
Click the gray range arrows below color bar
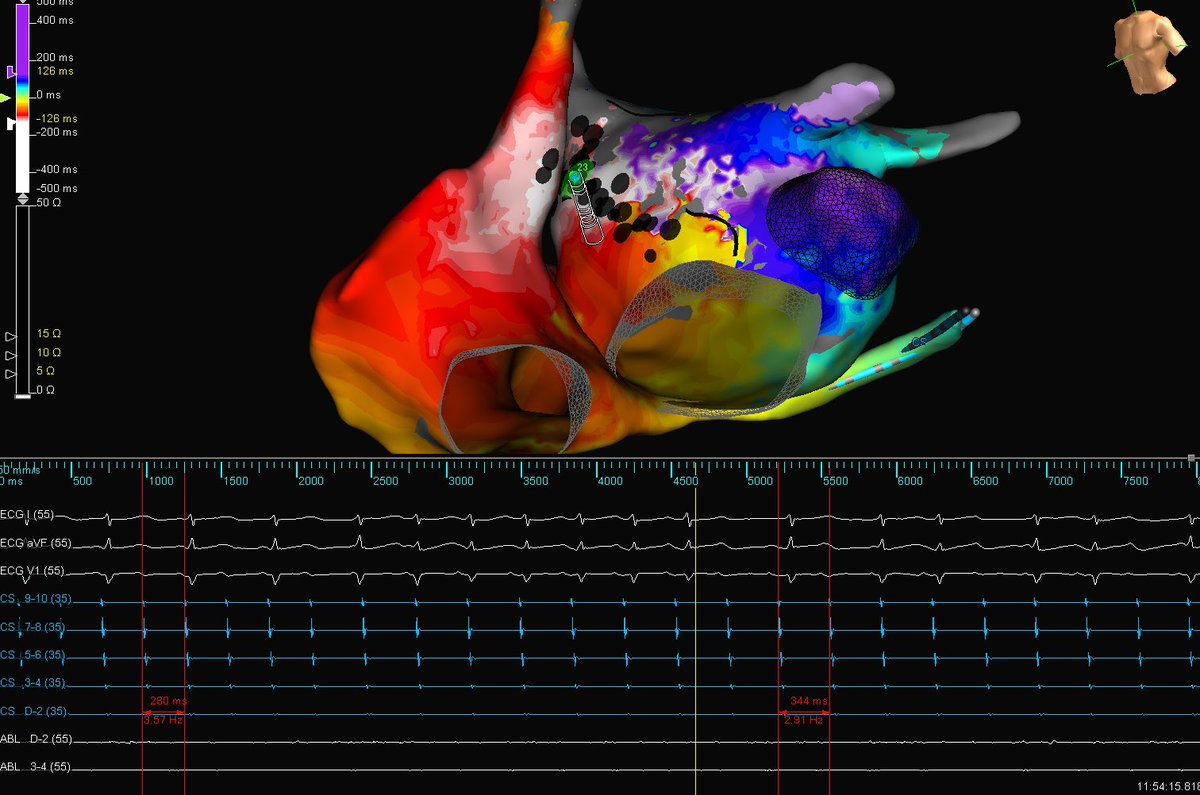[23, 200]
